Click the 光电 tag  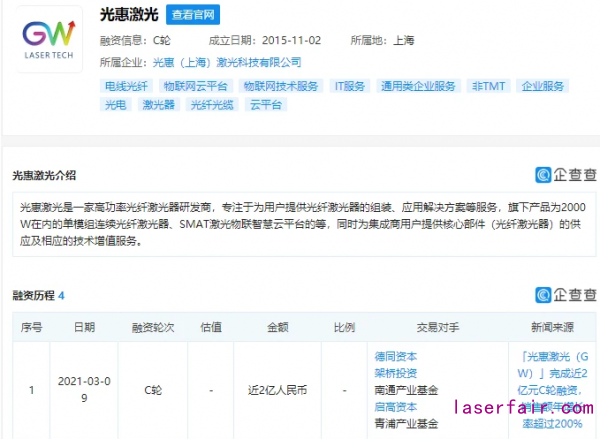(116, 104)
